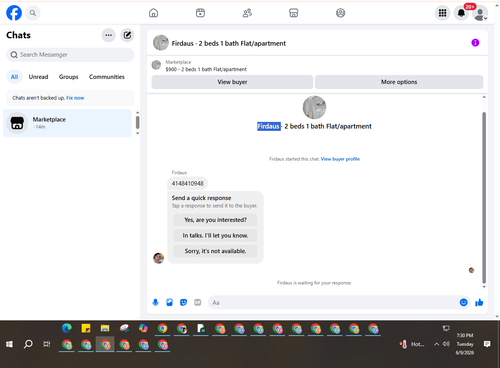Screen dimensions: 500x368
Task: Open Chats options three-dot menu
Action: [109, 35]
